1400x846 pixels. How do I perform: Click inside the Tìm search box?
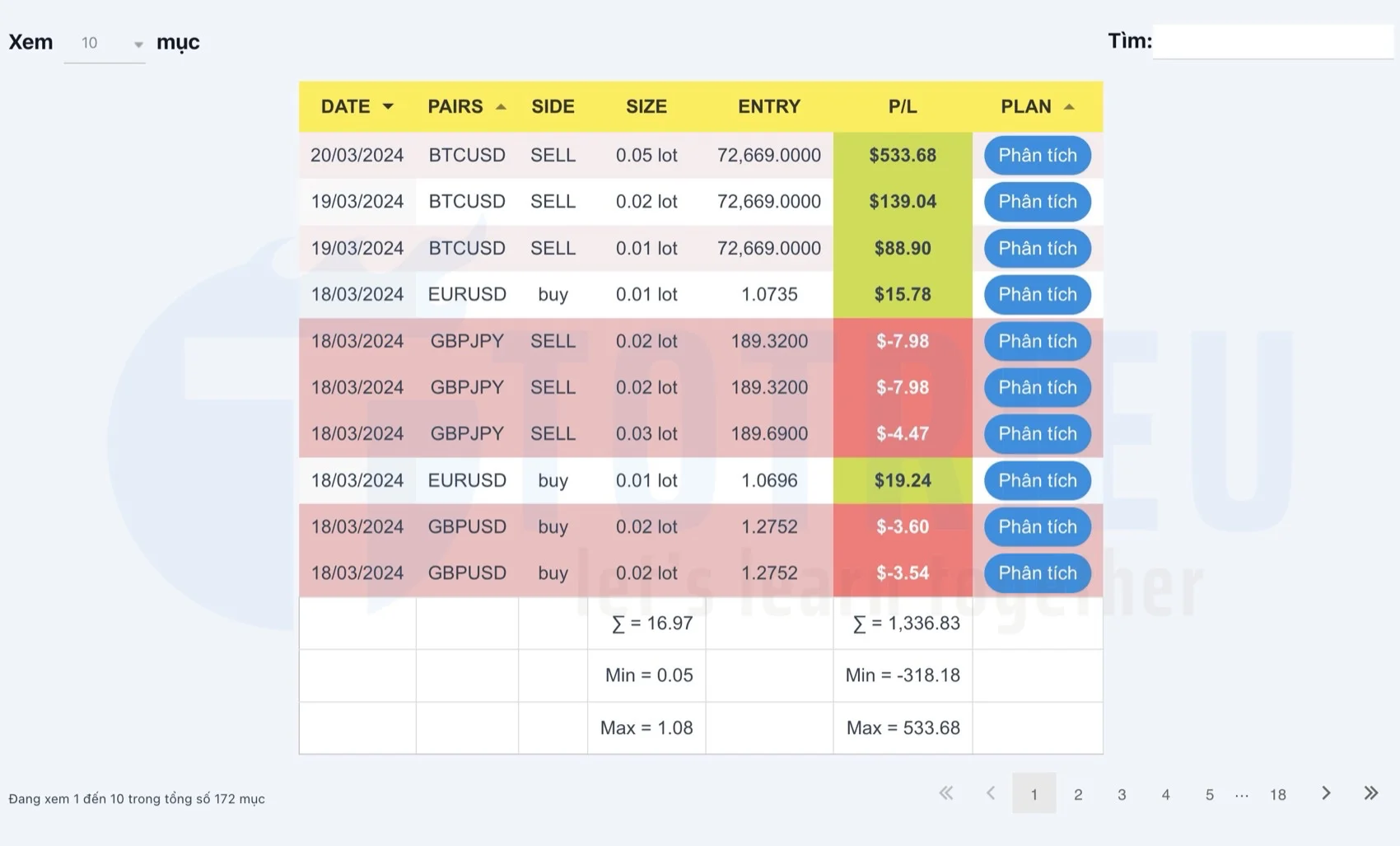(x=1272, y=41)
